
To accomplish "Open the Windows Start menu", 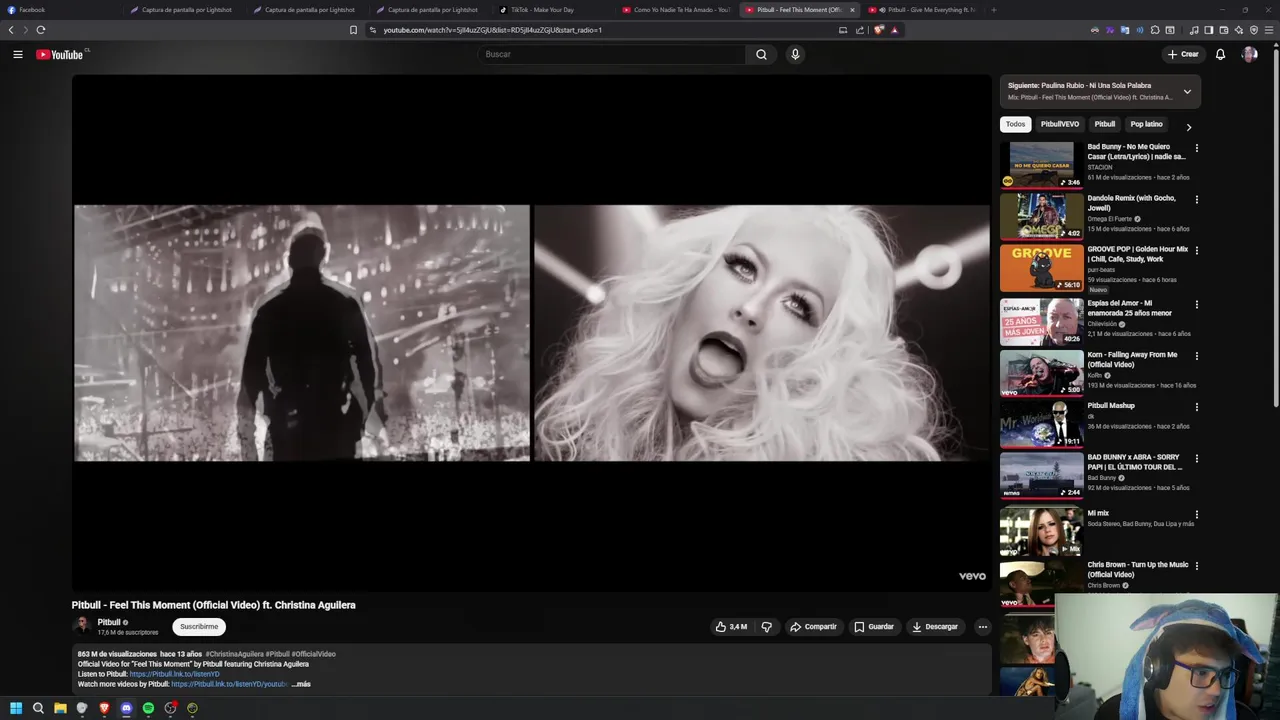I will click(16, 708).
